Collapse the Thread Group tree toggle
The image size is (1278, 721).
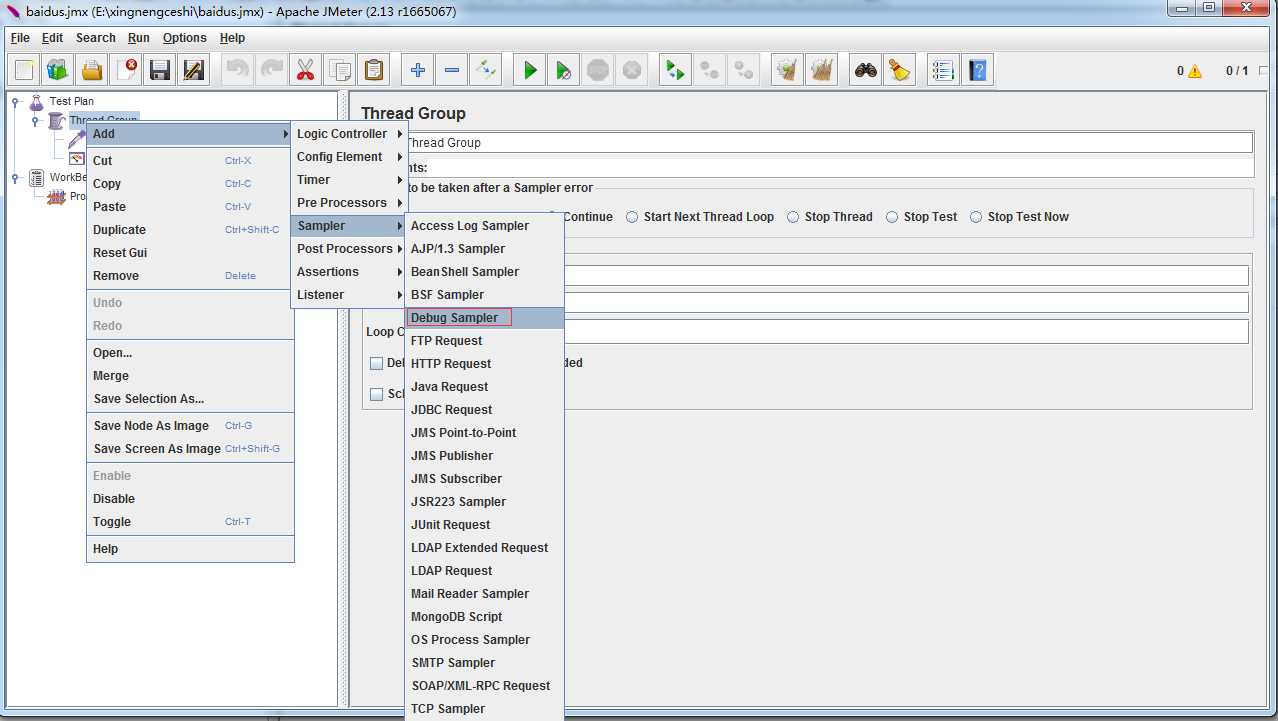coord(35,120)
